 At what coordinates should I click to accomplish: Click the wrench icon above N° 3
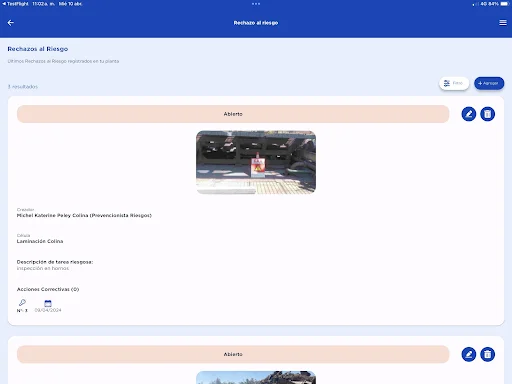[22, 303]
